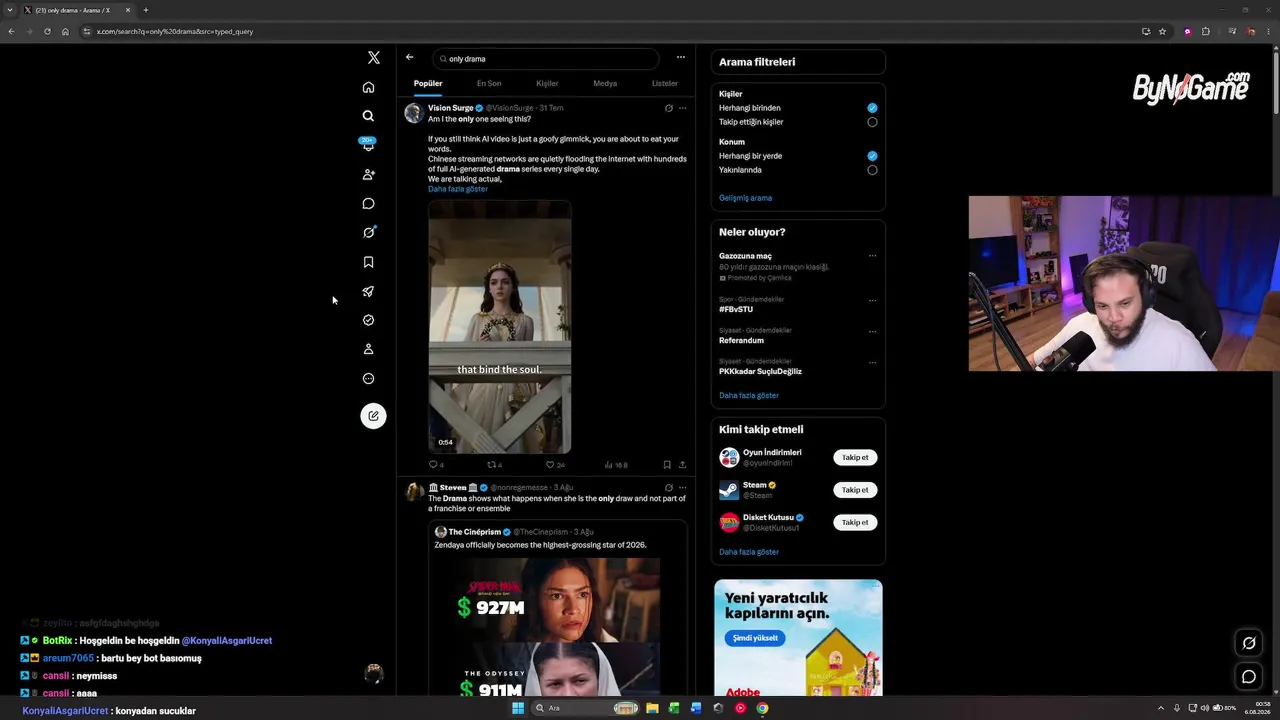Open more options on Steven's post
The height and width of the screenshot is (720, 1280).
coord(683,488)
